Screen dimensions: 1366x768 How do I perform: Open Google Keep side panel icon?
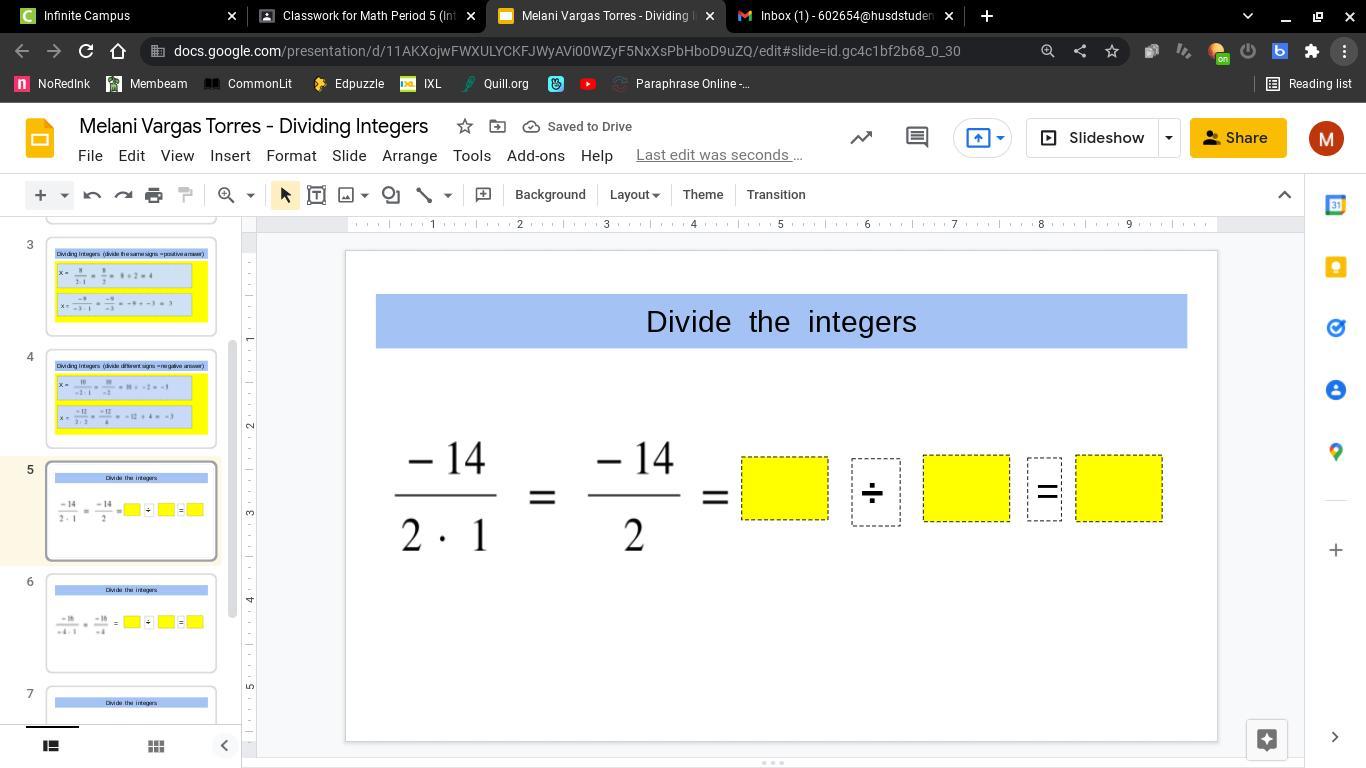click(1335, 266)
